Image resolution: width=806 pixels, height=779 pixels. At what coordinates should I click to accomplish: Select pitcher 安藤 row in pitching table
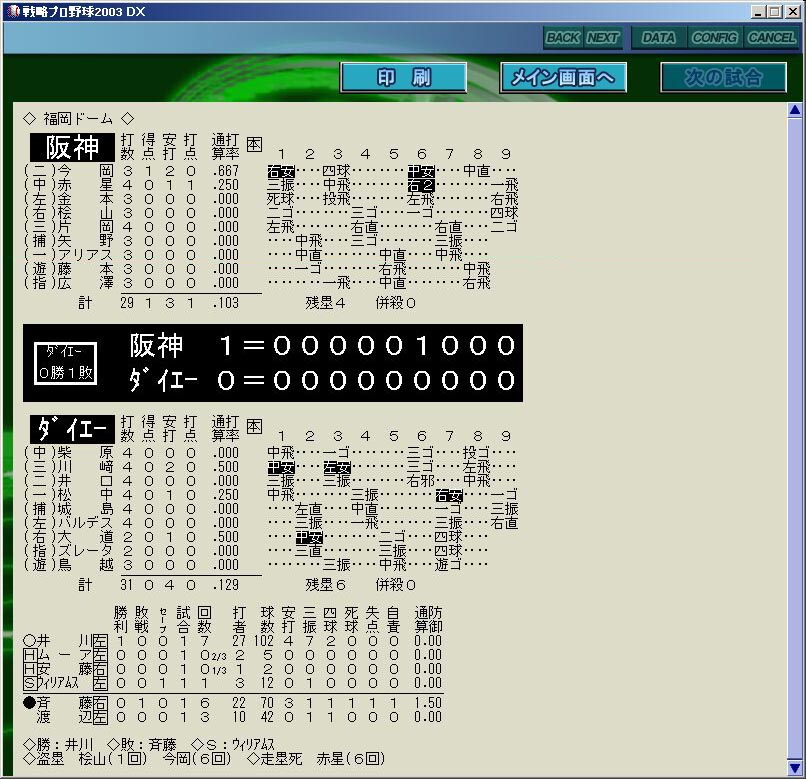[232, 669]
